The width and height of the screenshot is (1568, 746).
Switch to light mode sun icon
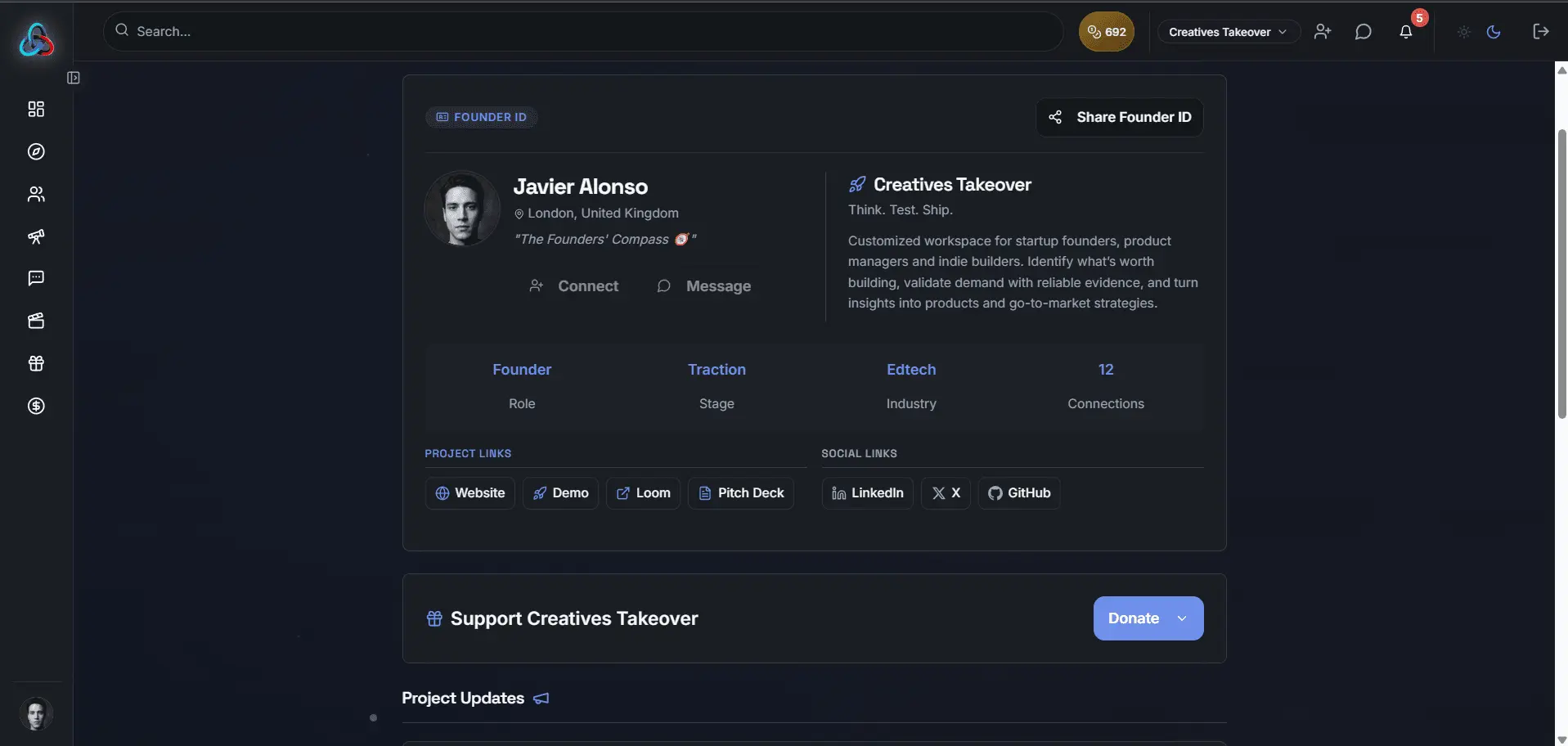click(1464, 32)
